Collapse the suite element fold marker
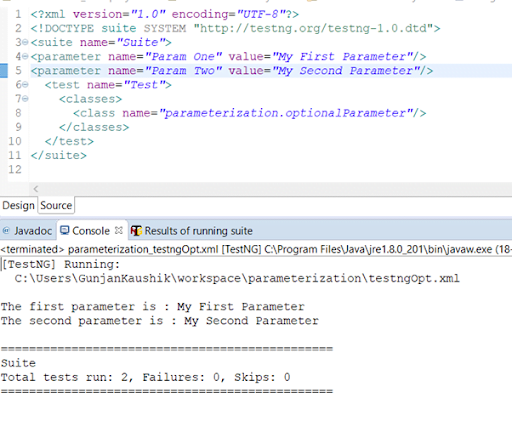This screenshot has width=512, height=421. coord(25,42)
